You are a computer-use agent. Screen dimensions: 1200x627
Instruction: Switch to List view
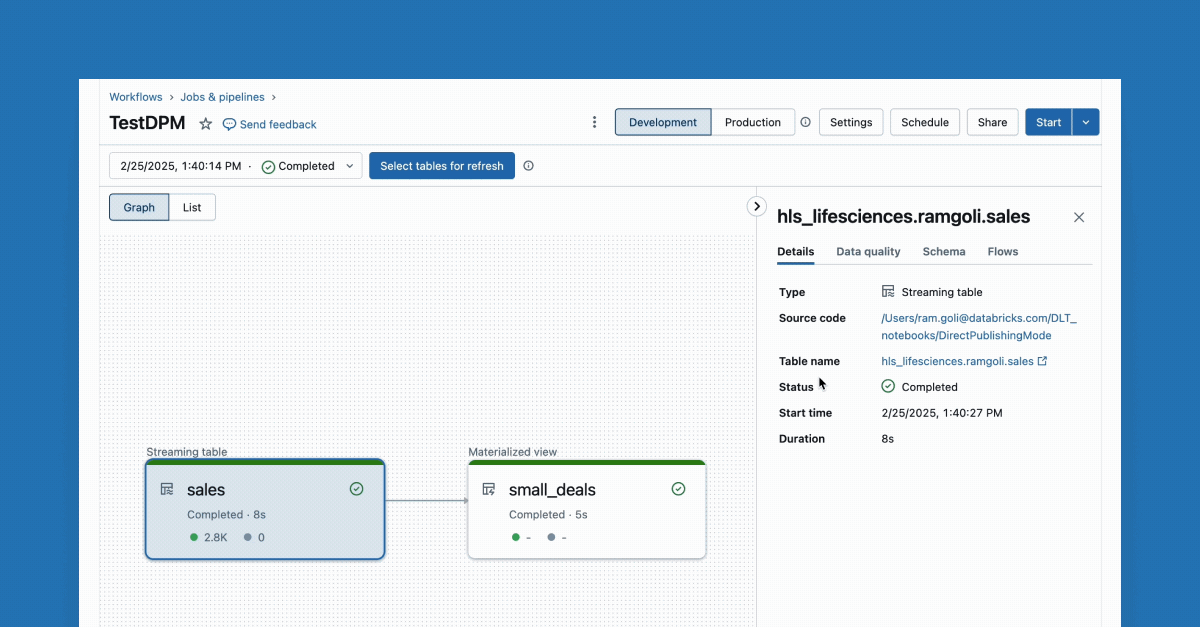(x=192, y=207)
